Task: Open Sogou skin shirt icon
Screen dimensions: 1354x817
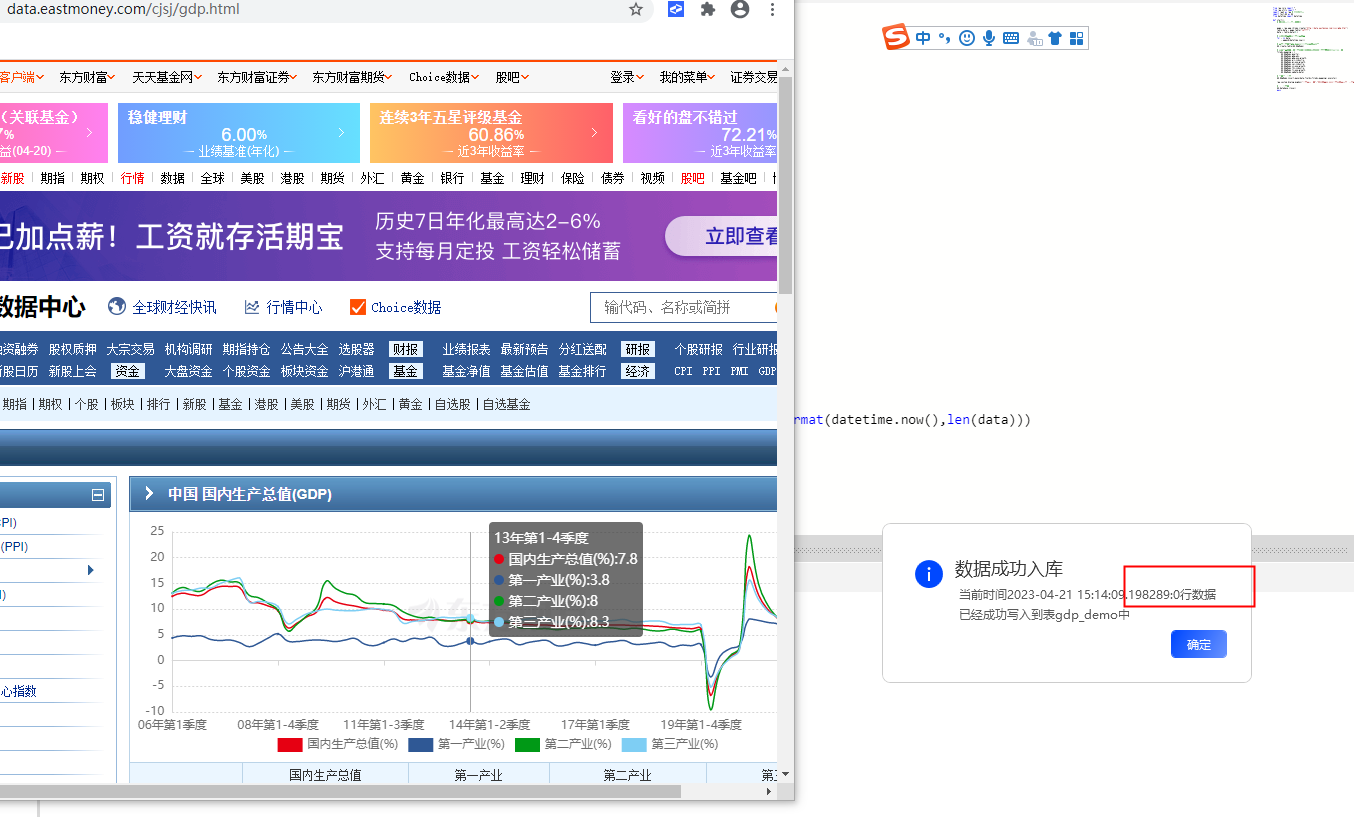Action: 1055,38
